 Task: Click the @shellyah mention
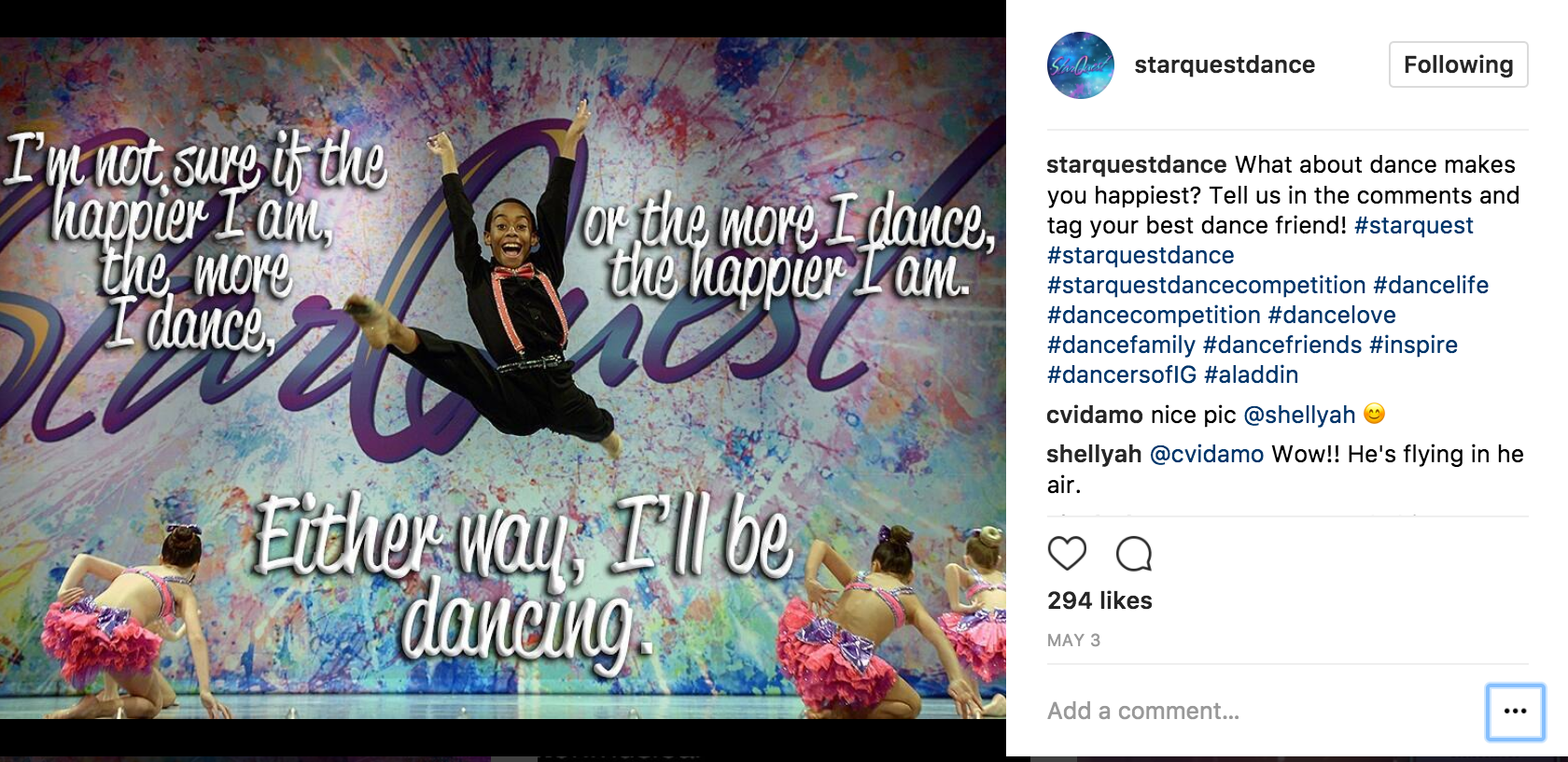[1299, 415]
